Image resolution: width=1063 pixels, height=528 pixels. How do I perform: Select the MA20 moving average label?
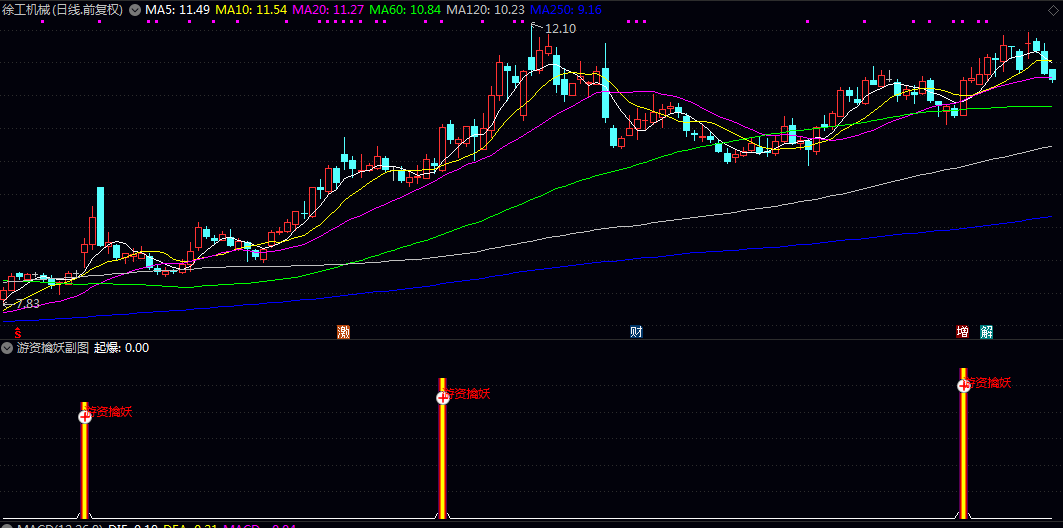(x=327, y=9)
